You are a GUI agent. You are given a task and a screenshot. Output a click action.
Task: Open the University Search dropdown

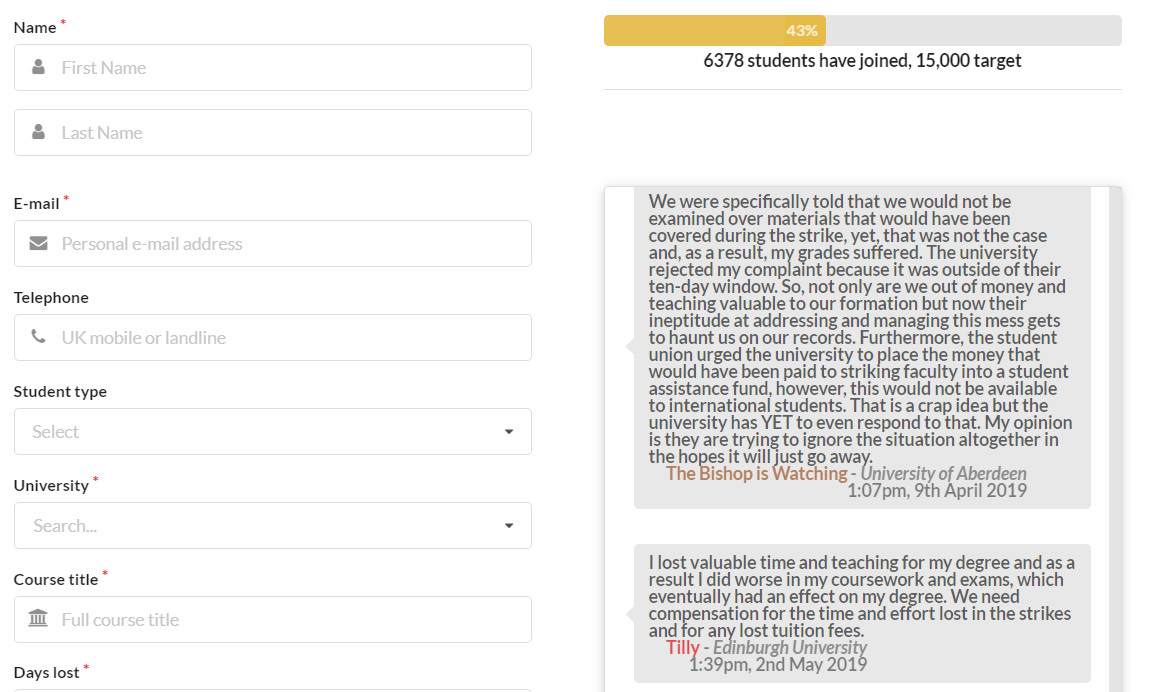pyautogui.click(x=273, y=525)
